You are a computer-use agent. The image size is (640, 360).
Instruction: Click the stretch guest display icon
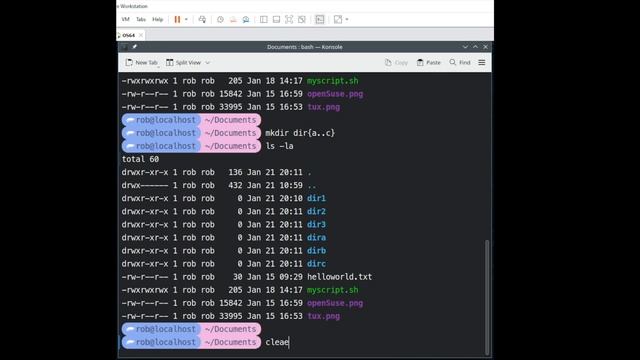(x=338, y=20)
